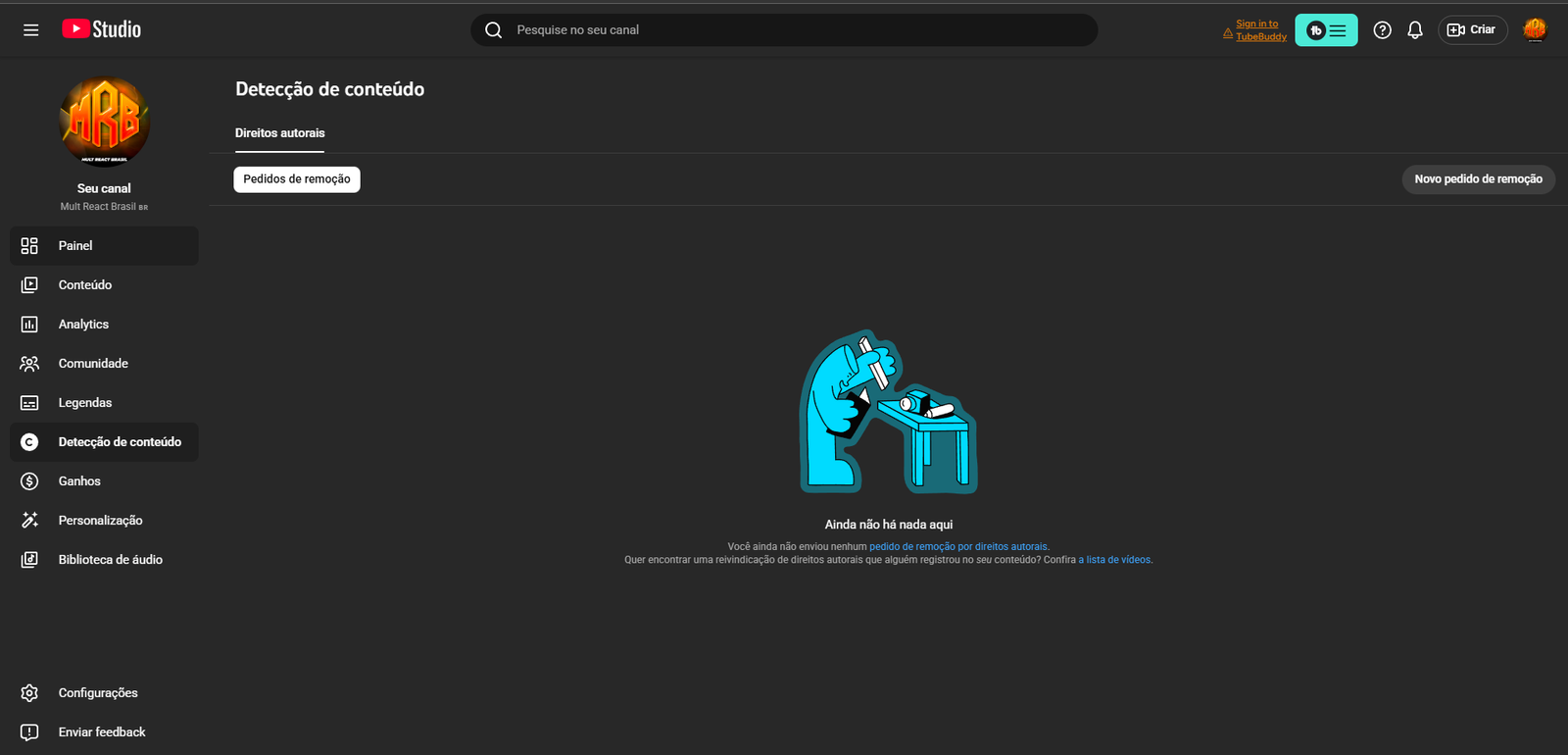The width and height of the screenshot is (1568, 755).
Task: Go to Conteúdo in the sidebar
Action: coord(104,285)
